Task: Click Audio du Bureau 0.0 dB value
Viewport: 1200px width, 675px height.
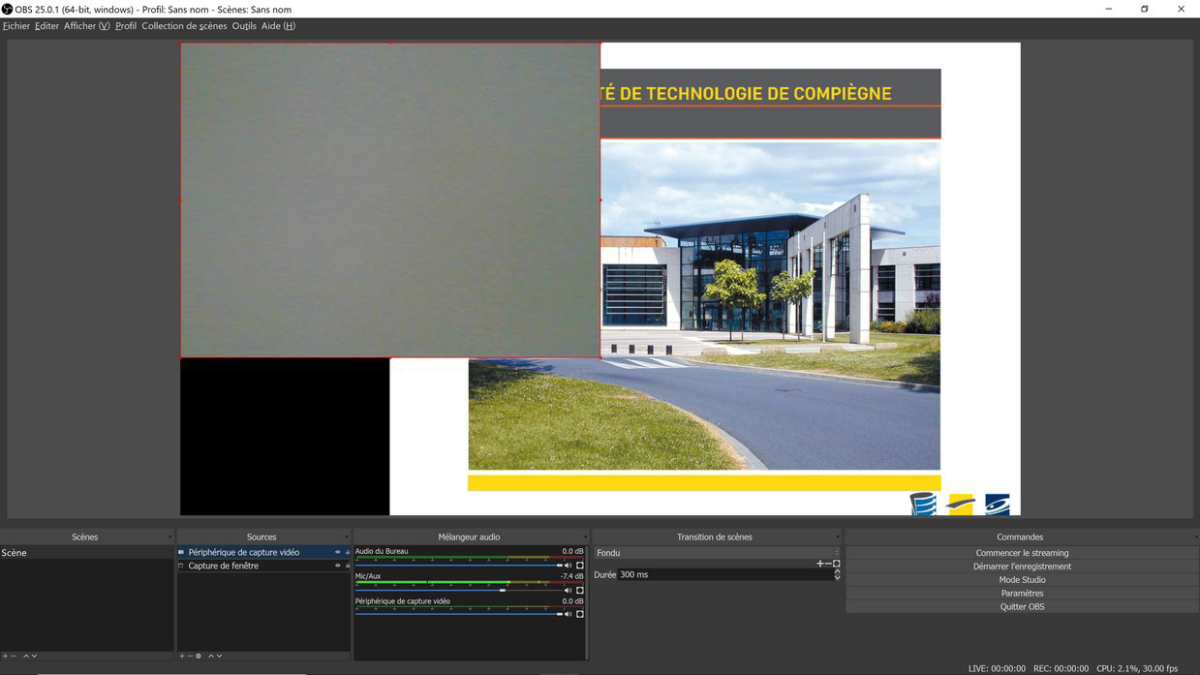Action: pyautogui.click(x=573, y=551)
